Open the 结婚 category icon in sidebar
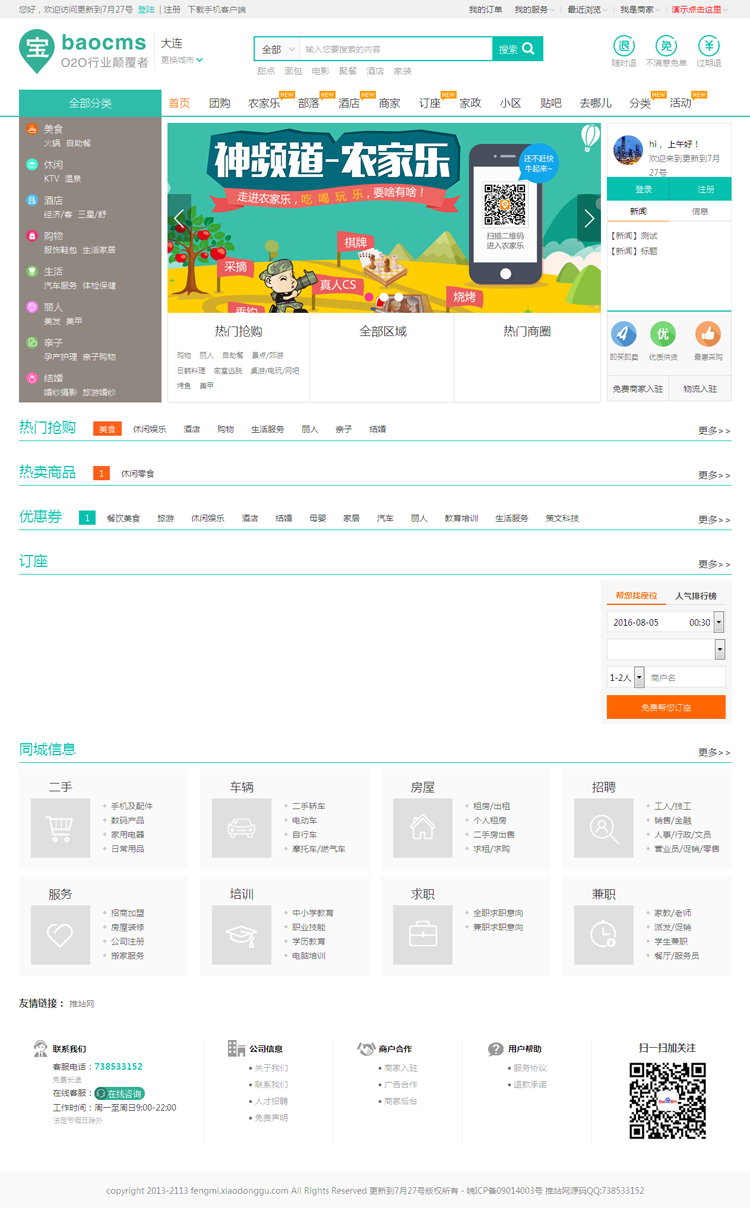Image resolution: width=750 pixels, height=1208 pixels. coord(32,378)
